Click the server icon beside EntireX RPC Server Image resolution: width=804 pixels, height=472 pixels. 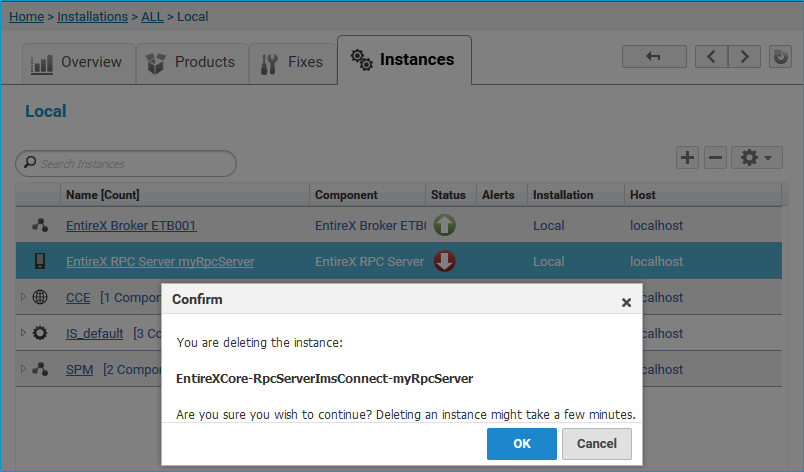(x=40, y=261)
